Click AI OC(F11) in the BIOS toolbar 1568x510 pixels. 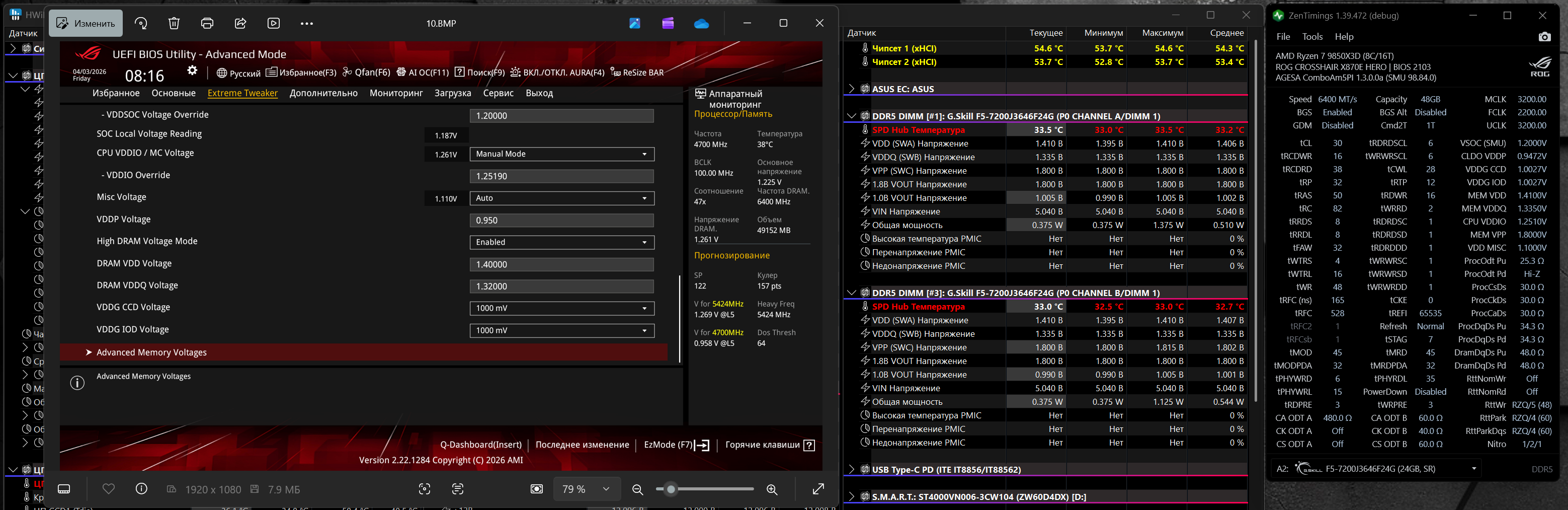[x=423, y=72]
